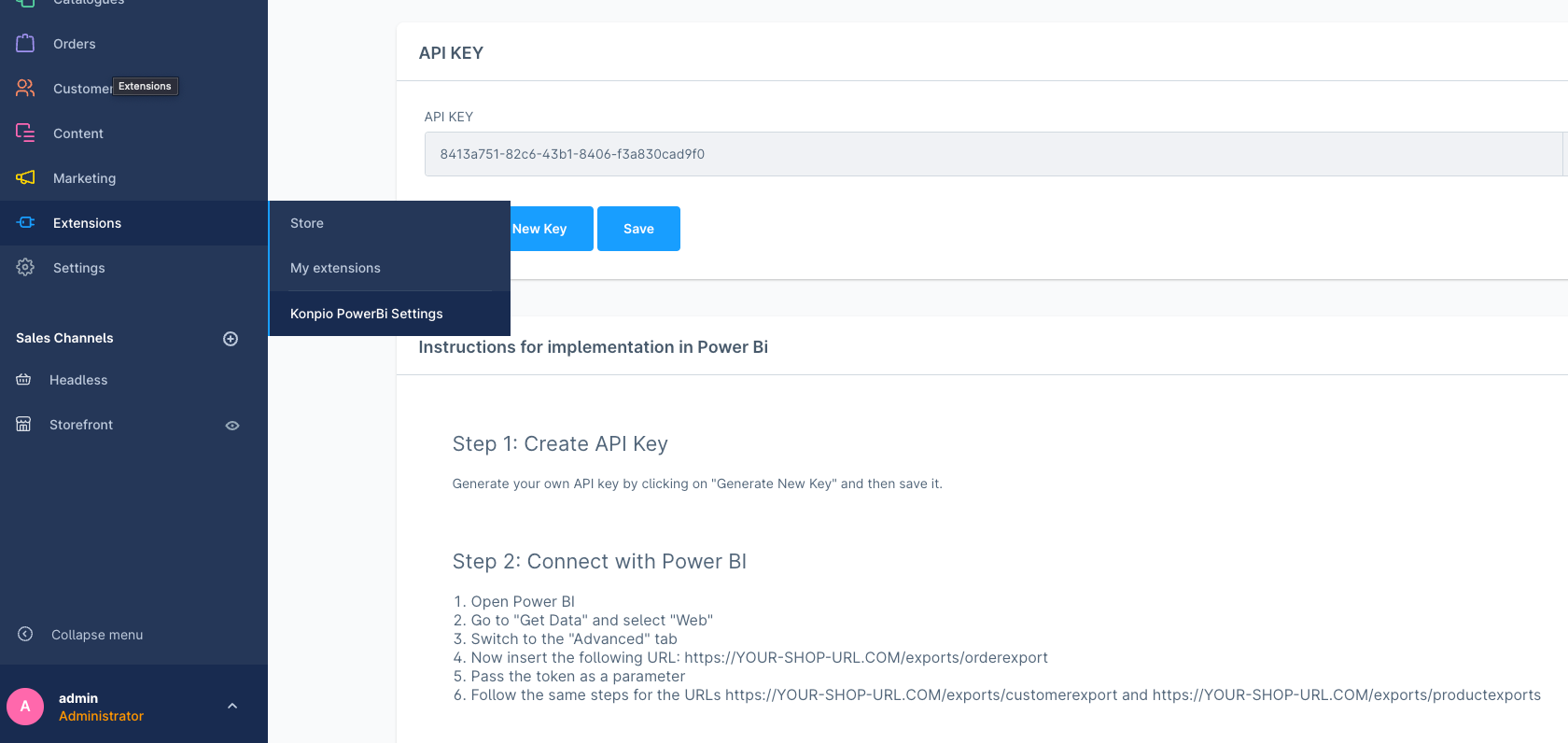This screenshot has height=743, width=1568.
Task: Click the Marketing megaphone icon
Action: (25, 177)
